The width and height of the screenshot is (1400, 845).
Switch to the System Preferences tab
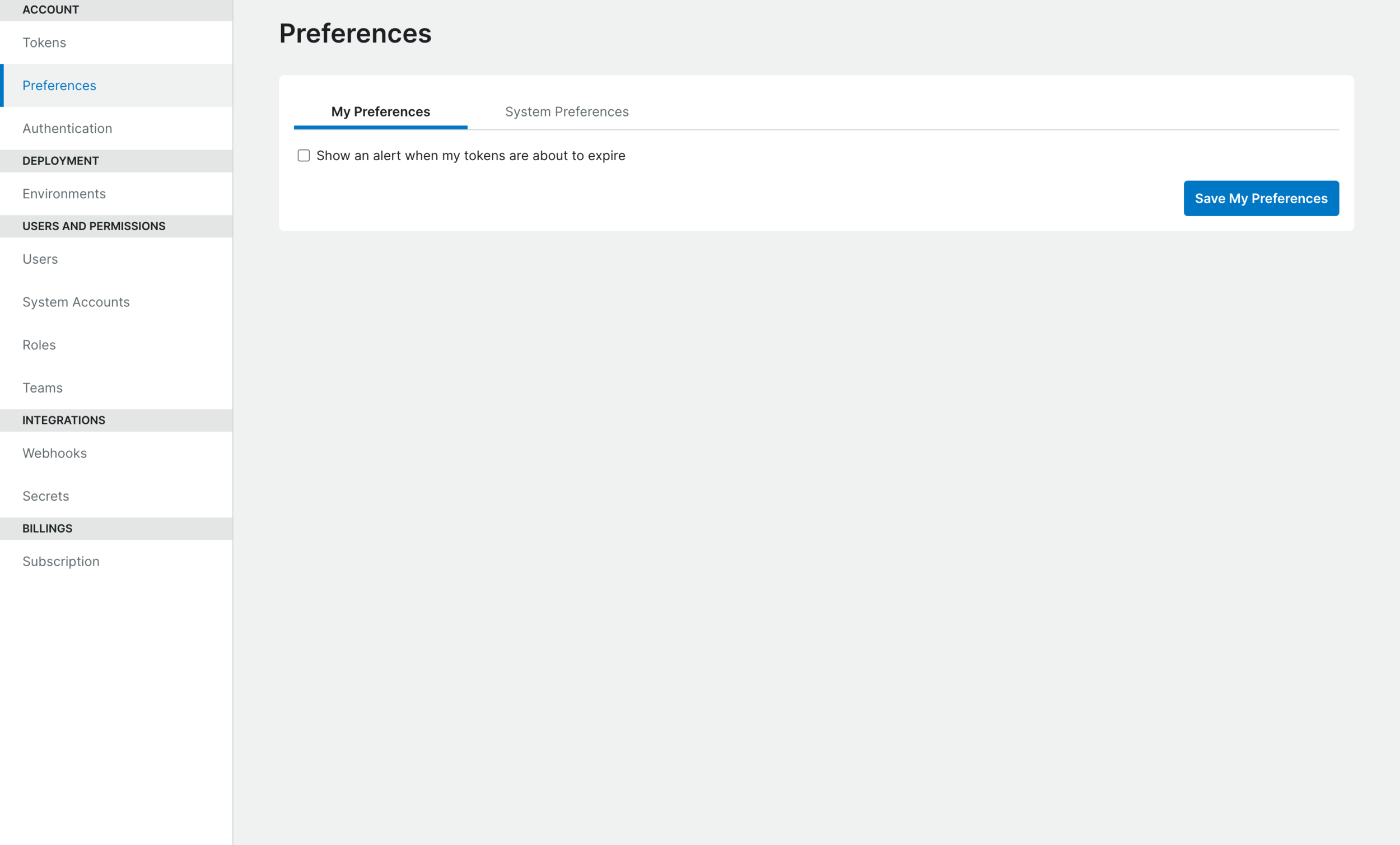coord(566,111)
